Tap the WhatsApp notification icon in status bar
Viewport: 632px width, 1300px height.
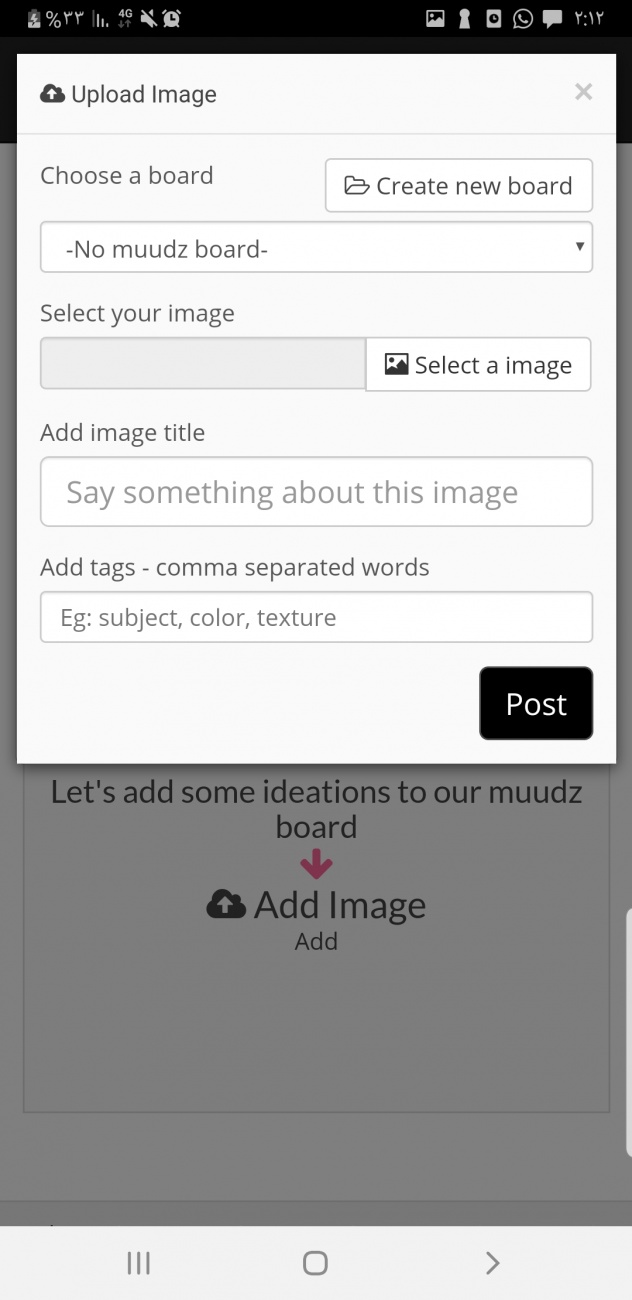point(522,18)
